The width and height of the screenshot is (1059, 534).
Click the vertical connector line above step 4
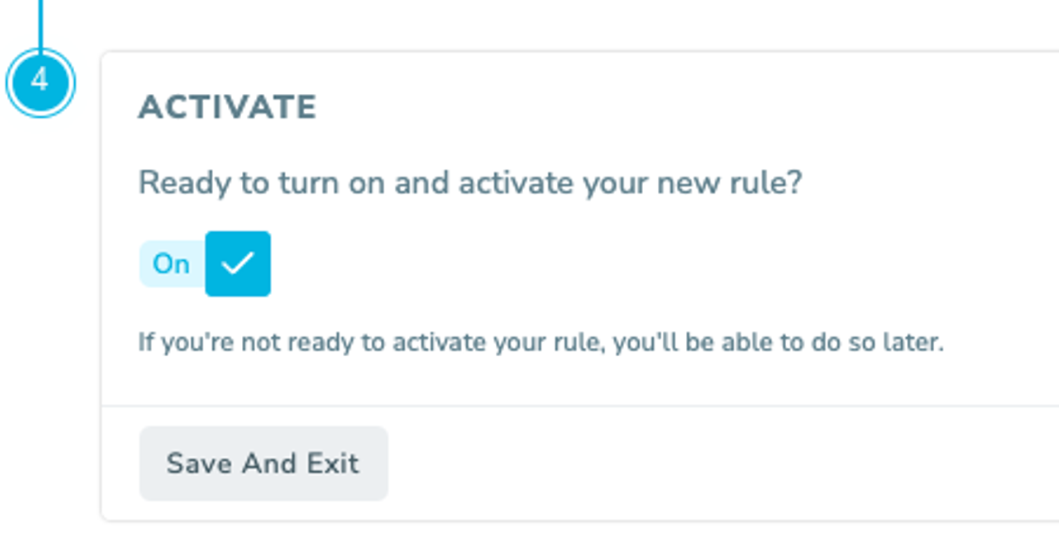41,24
